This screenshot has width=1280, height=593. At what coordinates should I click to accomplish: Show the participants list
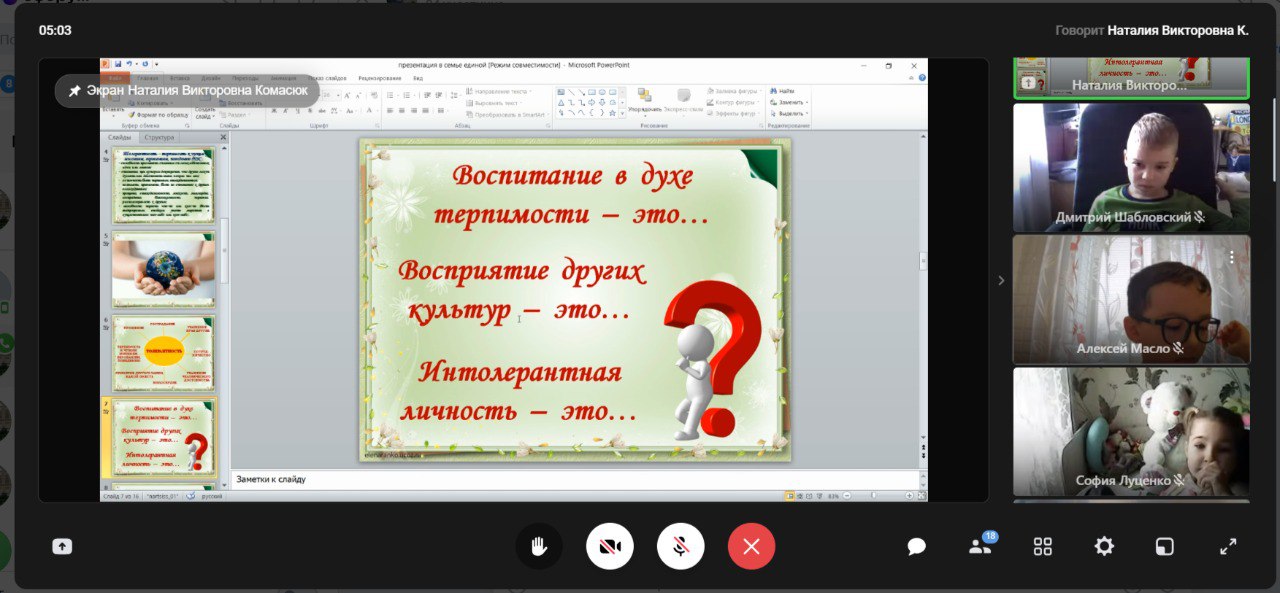tap(980, 546)
